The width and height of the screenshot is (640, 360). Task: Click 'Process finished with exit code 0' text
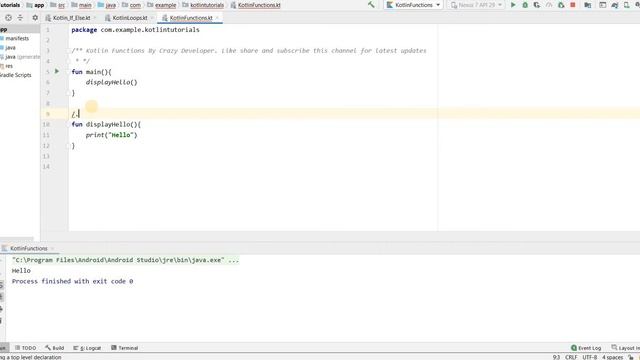72,281
